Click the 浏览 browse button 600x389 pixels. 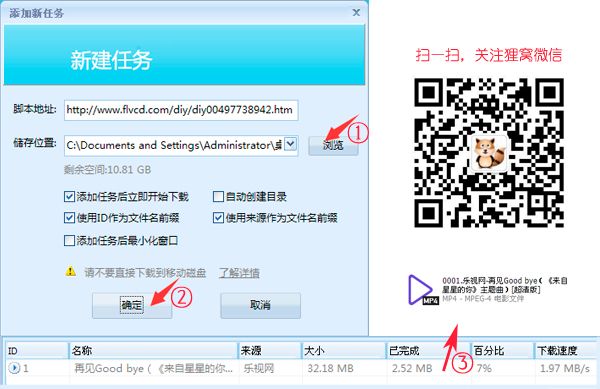tap(333, 145)
